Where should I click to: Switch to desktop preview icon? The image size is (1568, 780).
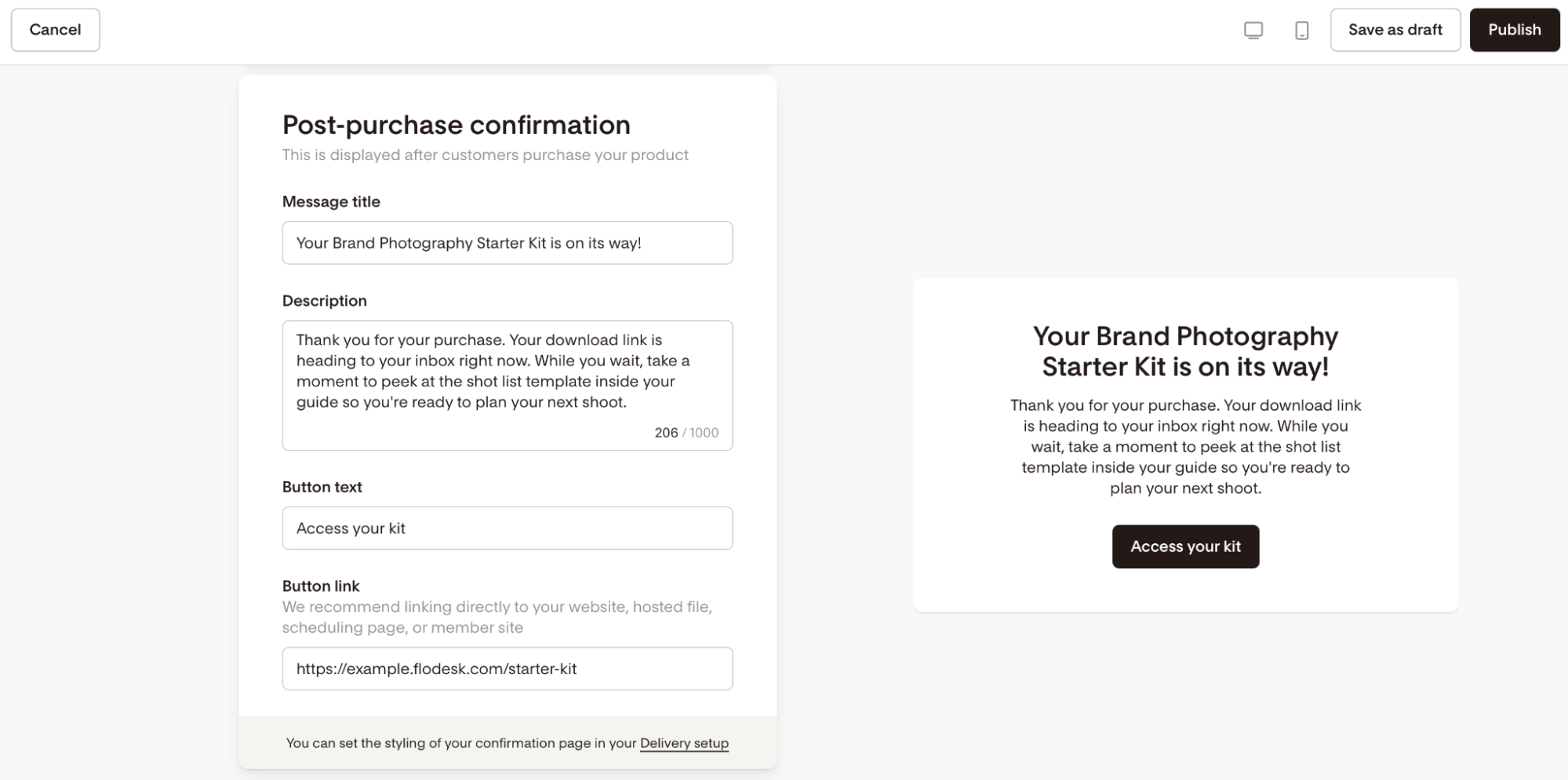click(x=1253, y=31)
